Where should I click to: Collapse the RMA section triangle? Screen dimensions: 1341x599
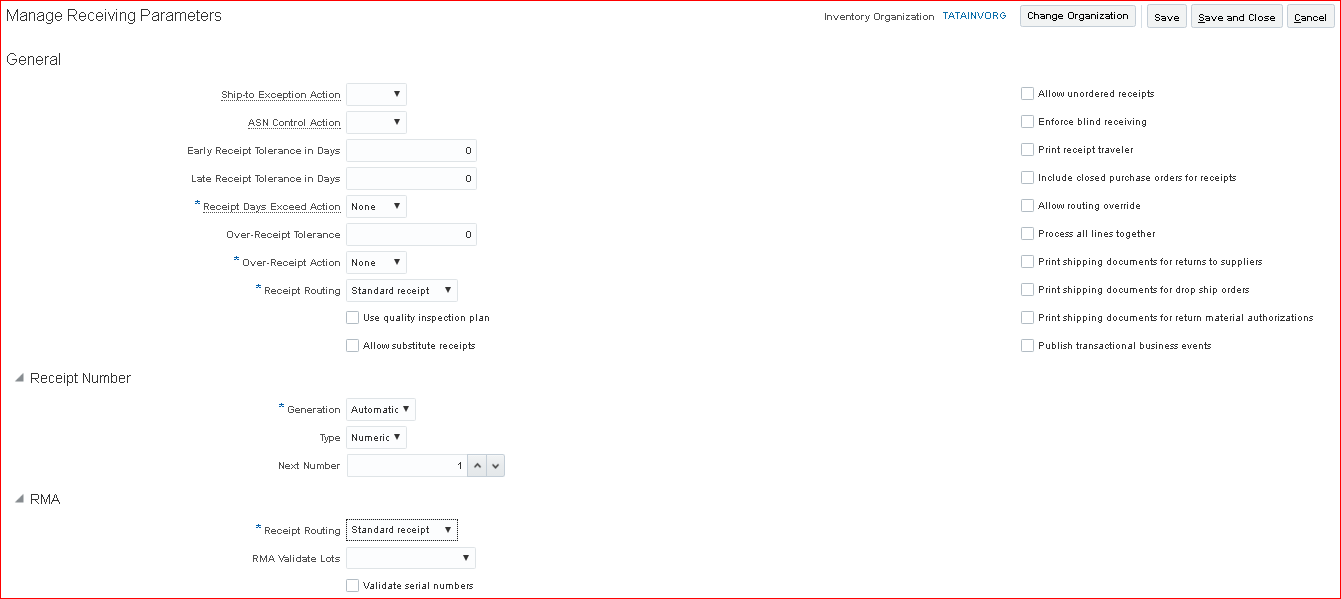click(x=19, y=499)
